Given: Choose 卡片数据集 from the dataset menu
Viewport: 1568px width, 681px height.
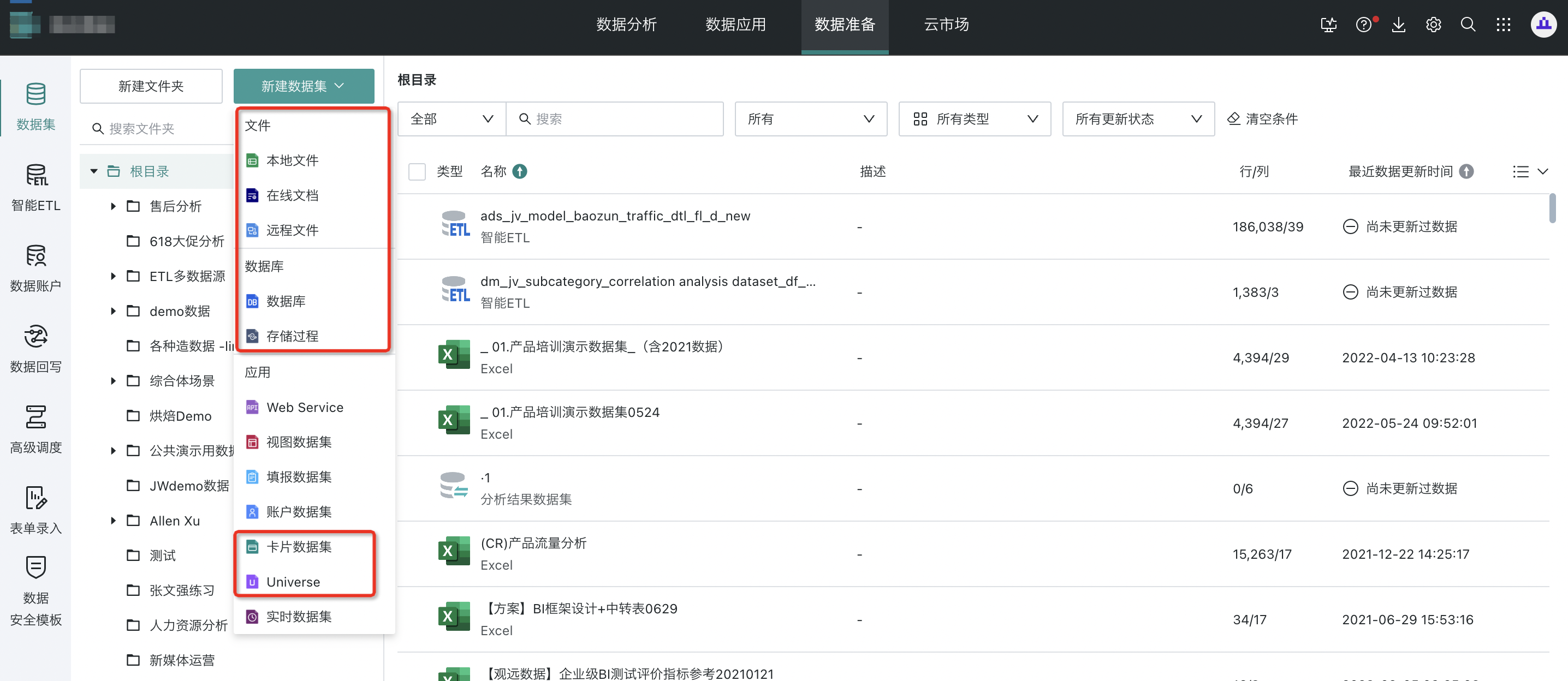Looking at the screenshot, I should [x=314, y=547].
